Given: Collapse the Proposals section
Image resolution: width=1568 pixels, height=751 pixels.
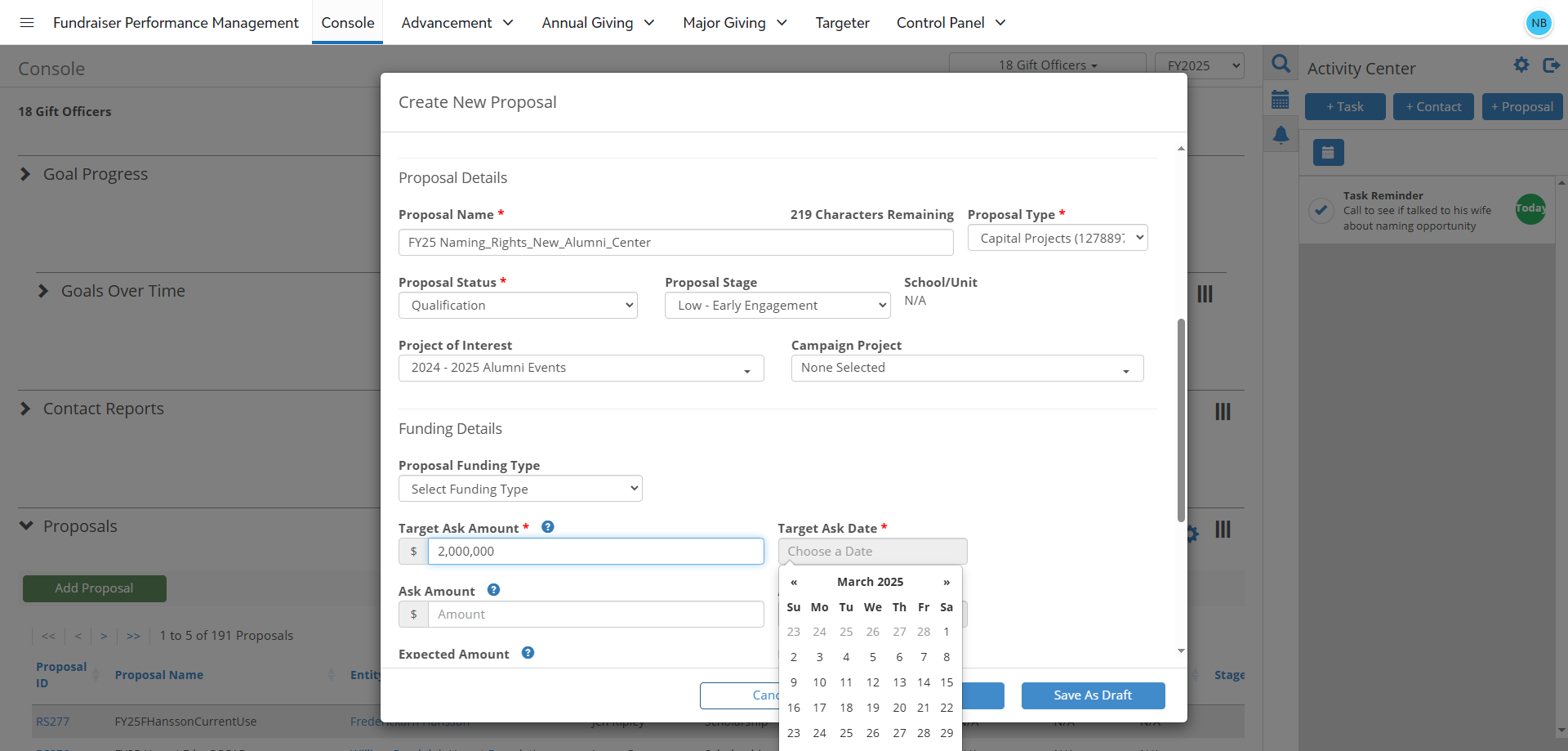Looking at the screenshot, I should 26,525.
